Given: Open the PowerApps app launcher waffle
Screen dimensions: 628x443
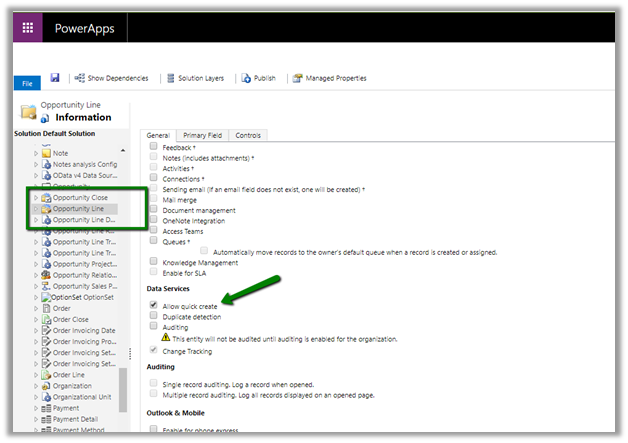Looking at the screenshot, I should [27, 28].
